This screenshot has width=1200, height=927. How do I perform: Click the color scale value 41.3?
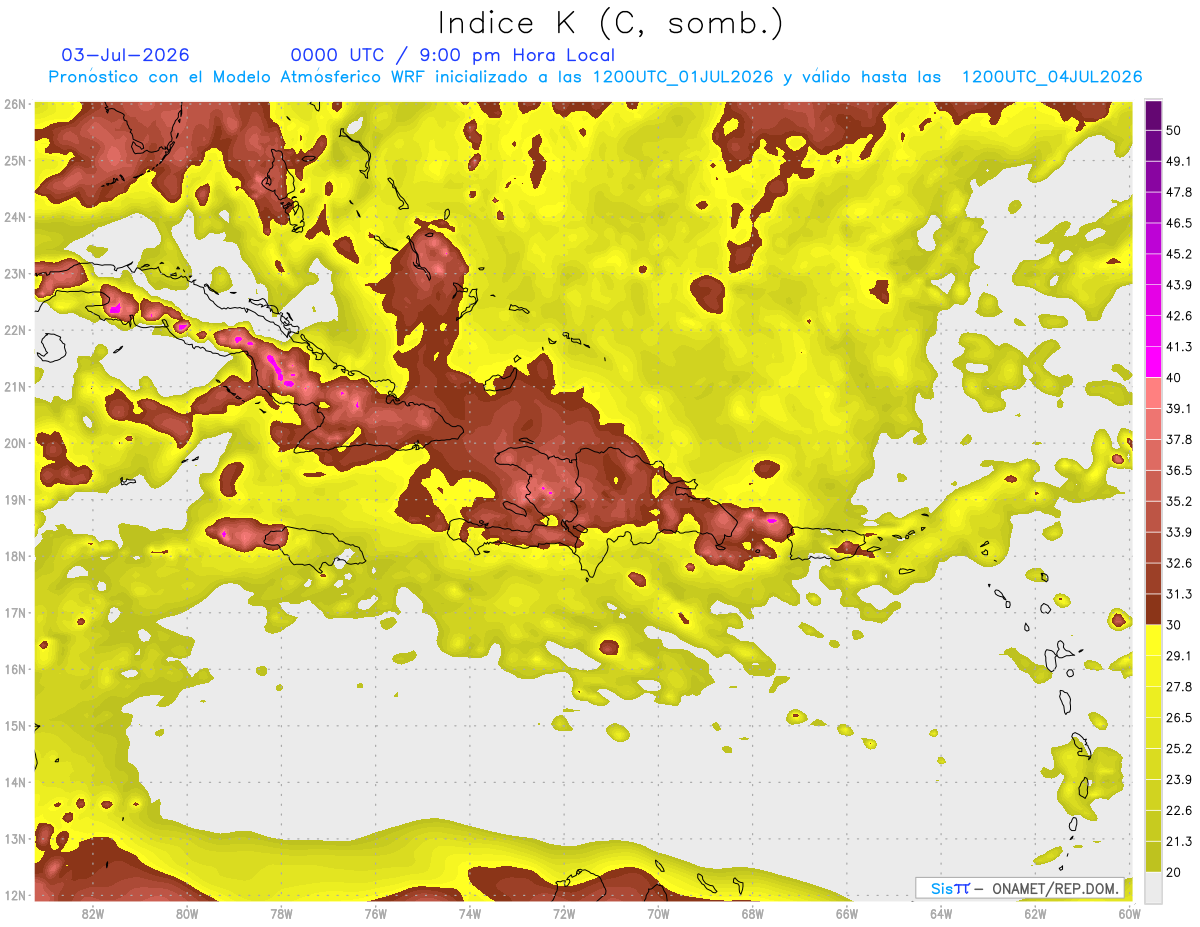(1179, 347)
